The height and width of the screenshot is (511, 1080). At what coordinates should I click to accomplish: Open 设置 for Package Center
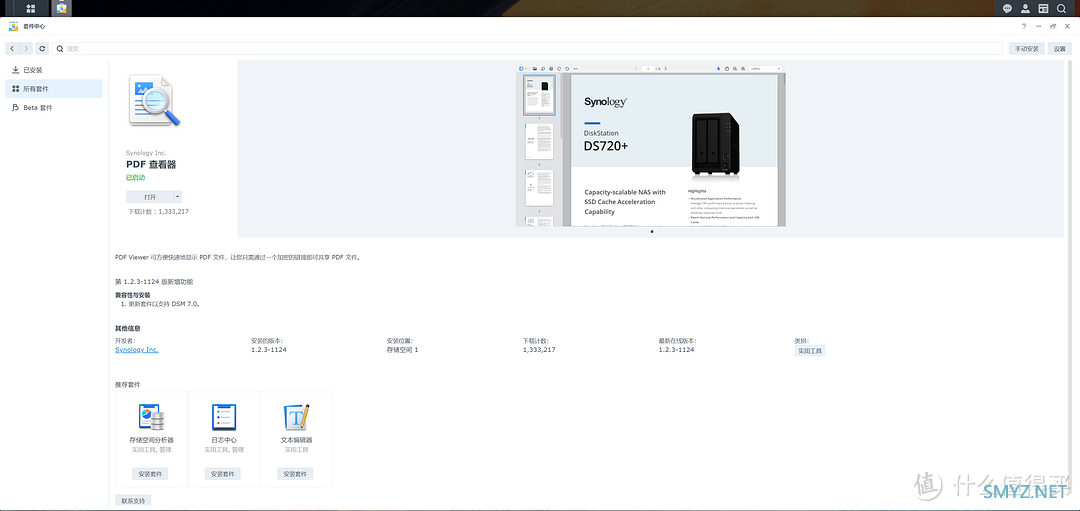coord(1059,49)
